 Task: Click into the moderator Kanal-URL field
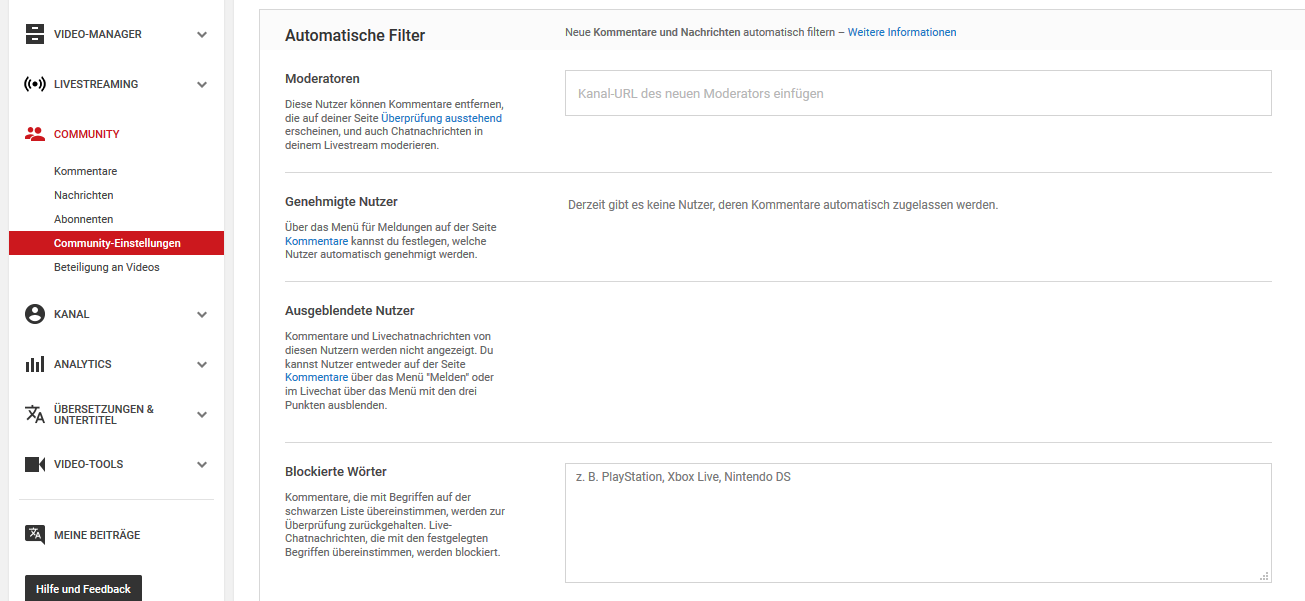click(917, 93)
